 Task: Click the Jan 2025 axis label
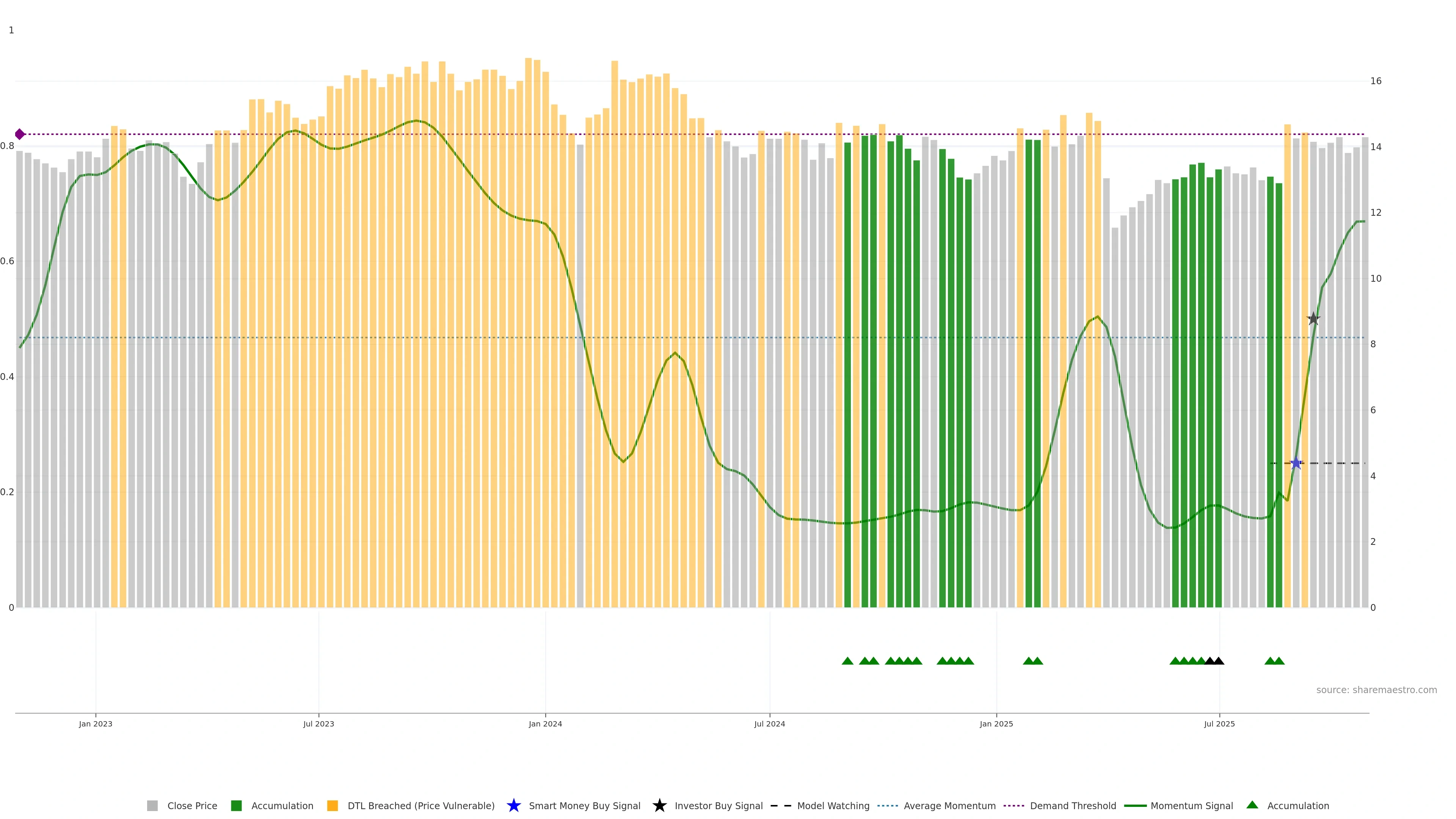click(x=996, y=723)
